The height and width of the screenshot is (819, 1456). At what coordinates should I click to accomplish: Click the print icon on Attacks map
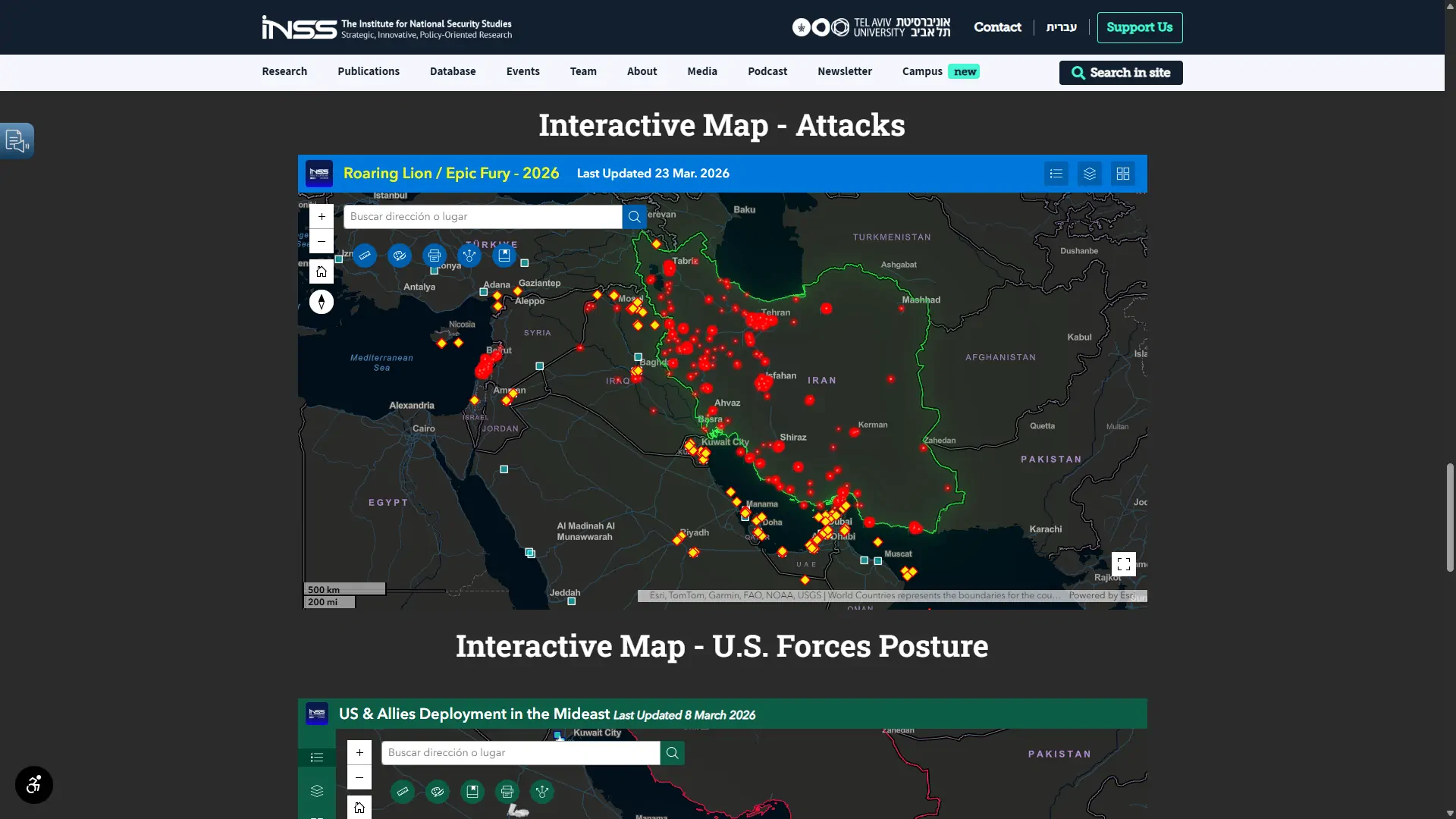(435, 256)
